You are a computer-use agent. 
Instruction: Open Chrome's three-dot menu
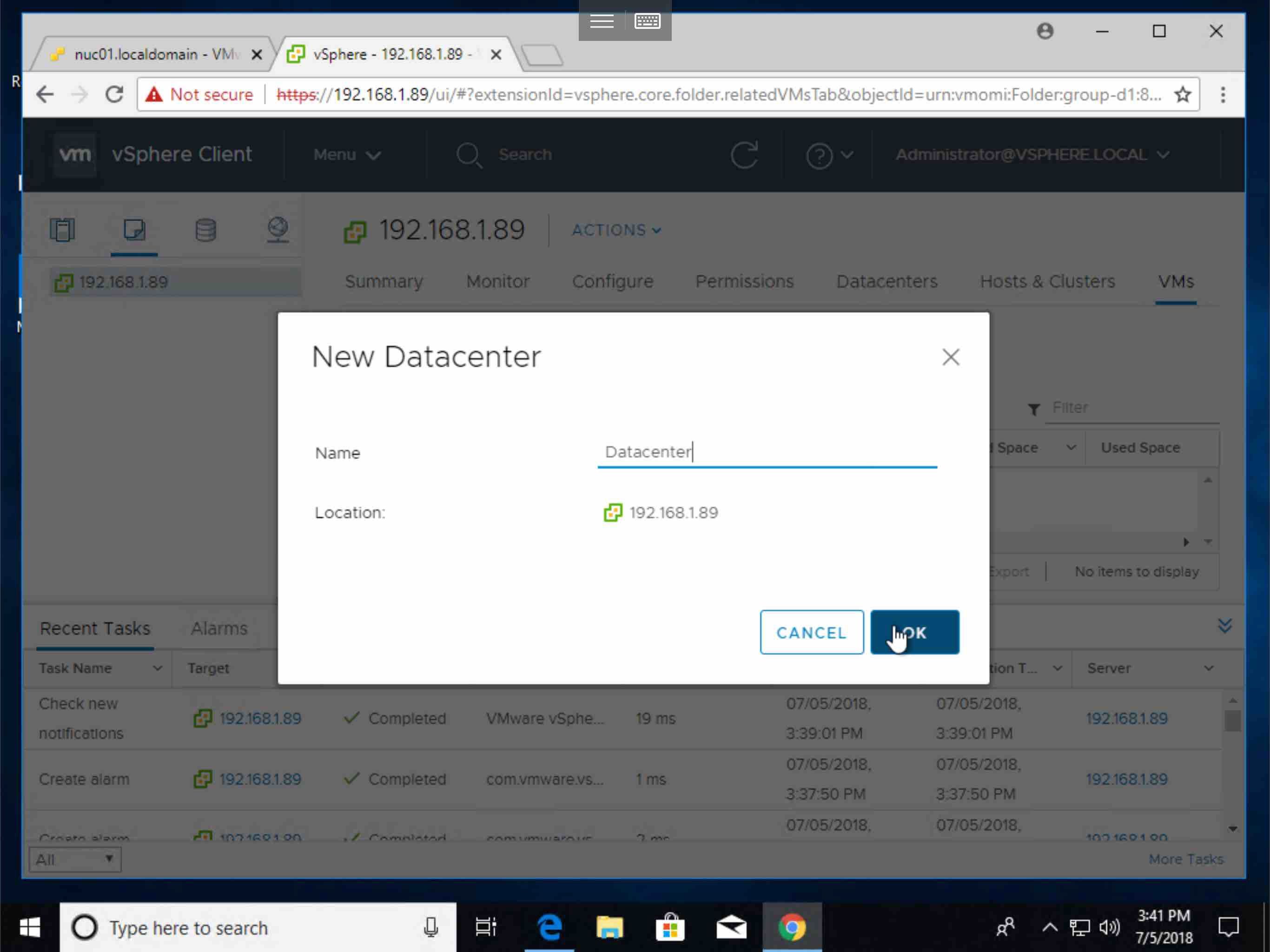pyautogui.click(x=1223, y=94)
